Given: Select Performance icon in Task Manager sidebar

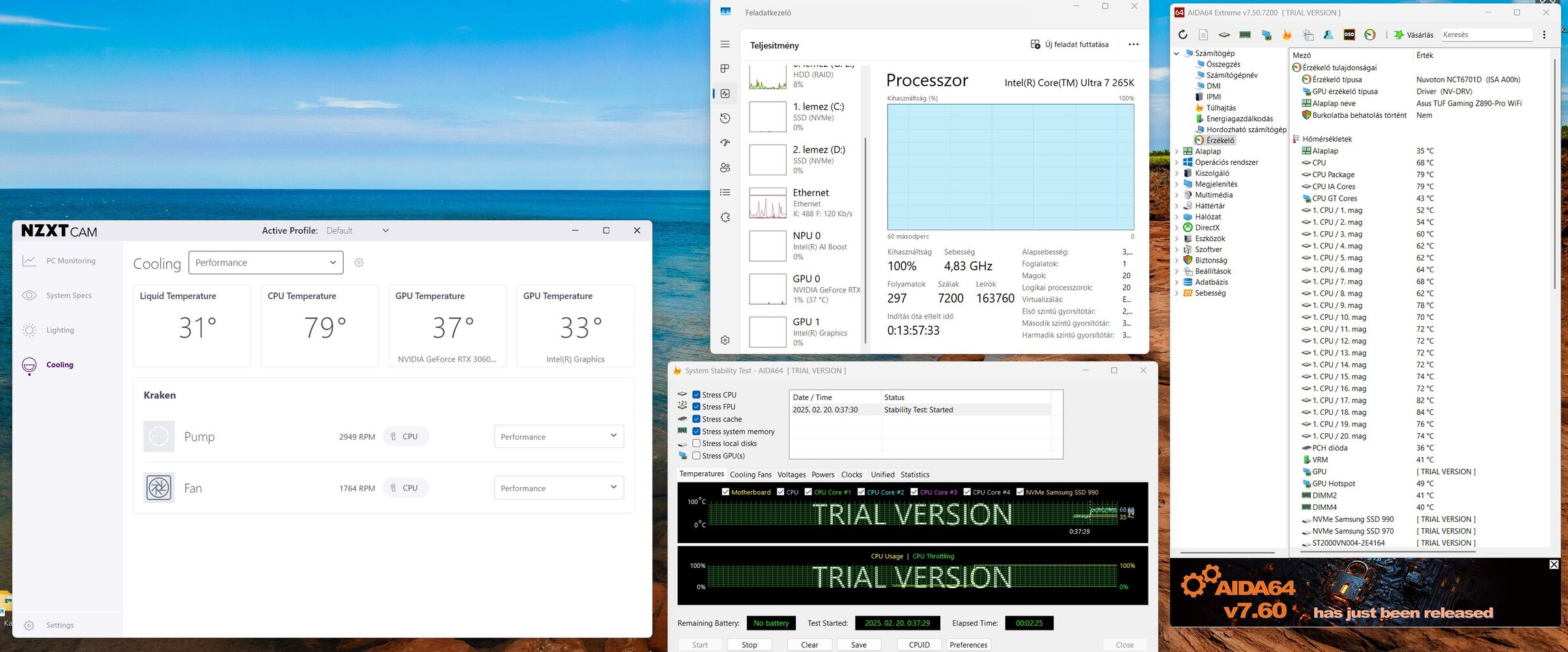Looking at the screenshot, I should 725,94.
